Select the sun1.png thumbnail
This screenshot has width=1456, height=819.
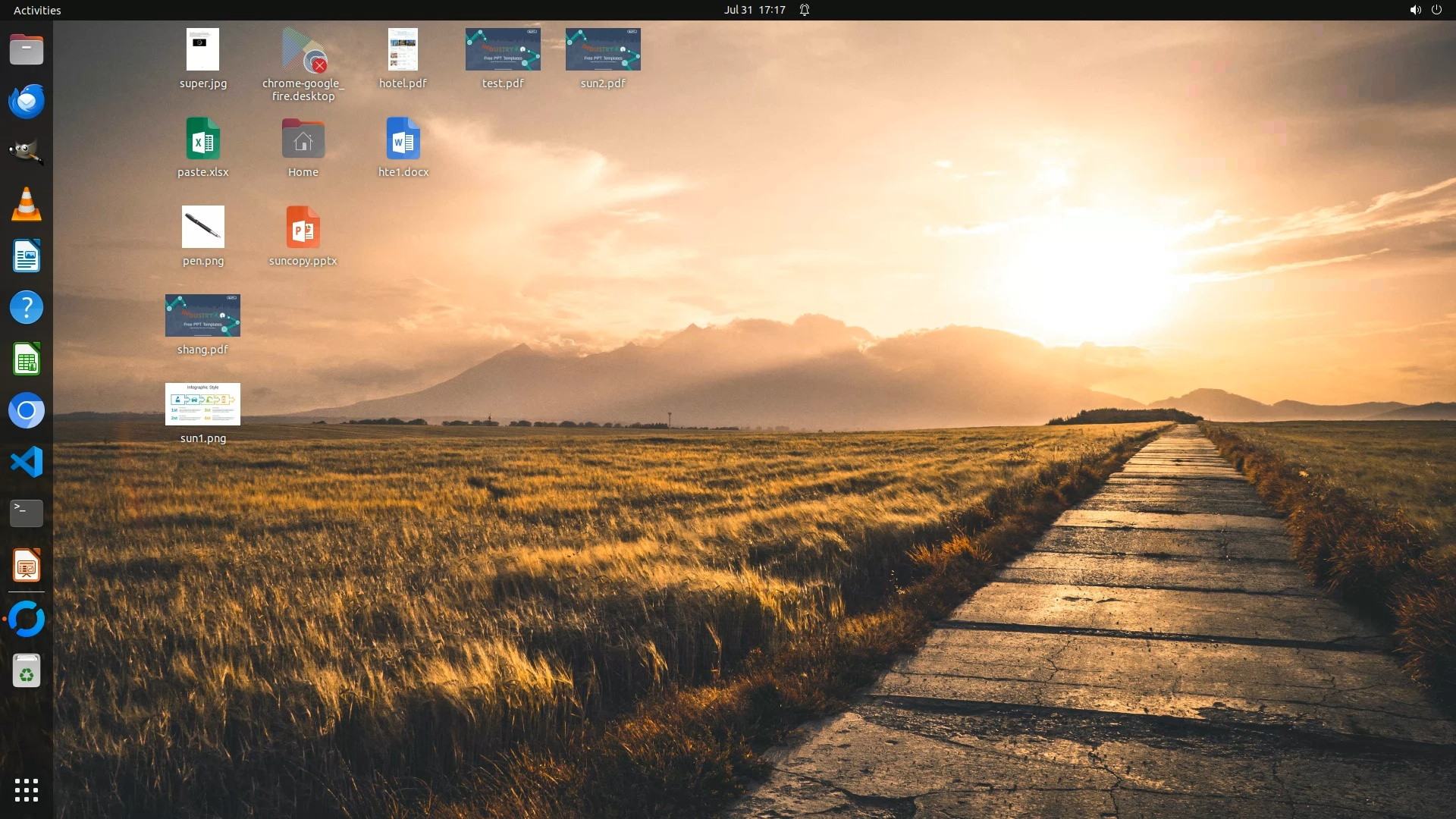coord(202,404)
